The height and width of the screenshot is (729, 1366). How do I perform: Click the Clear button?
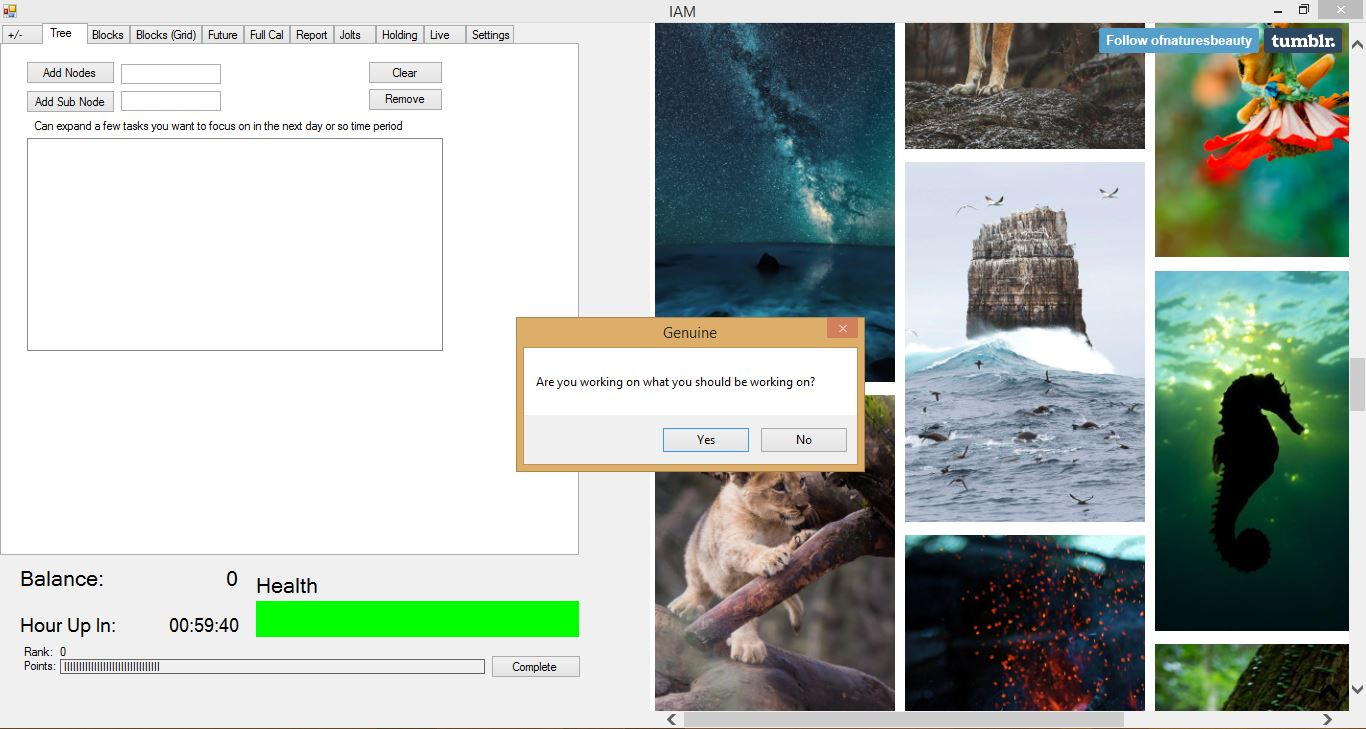[404, 73]
